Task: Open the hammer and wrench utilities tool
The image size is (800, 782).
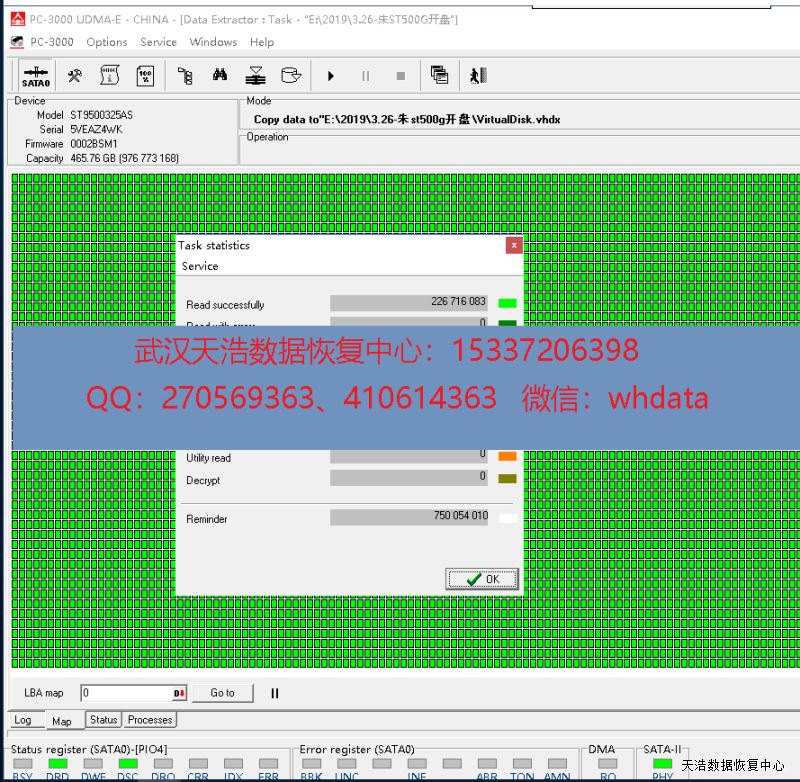Action: [x=75, y=75]
